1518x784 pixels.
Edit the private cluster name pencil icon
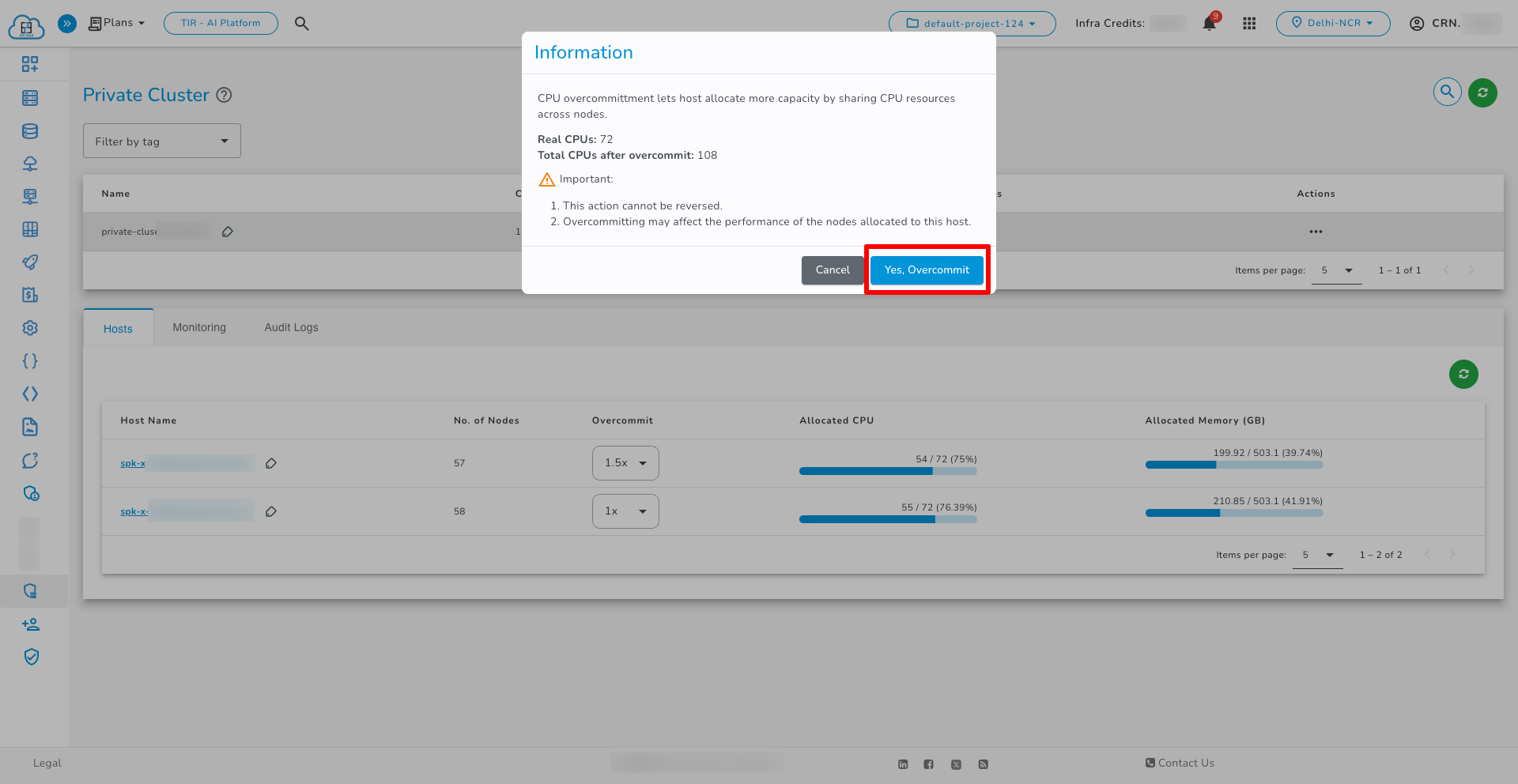(228, 232)
